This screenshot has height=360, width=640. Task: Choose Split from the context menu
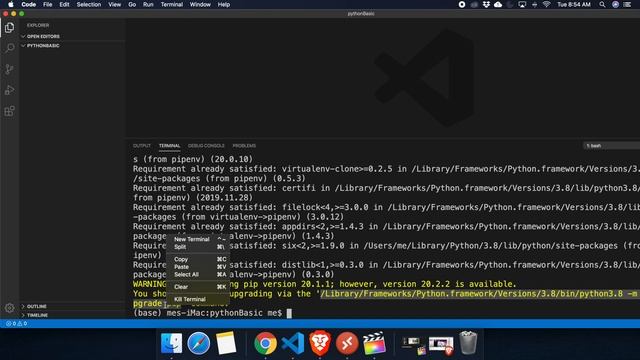tap(198, 247)
